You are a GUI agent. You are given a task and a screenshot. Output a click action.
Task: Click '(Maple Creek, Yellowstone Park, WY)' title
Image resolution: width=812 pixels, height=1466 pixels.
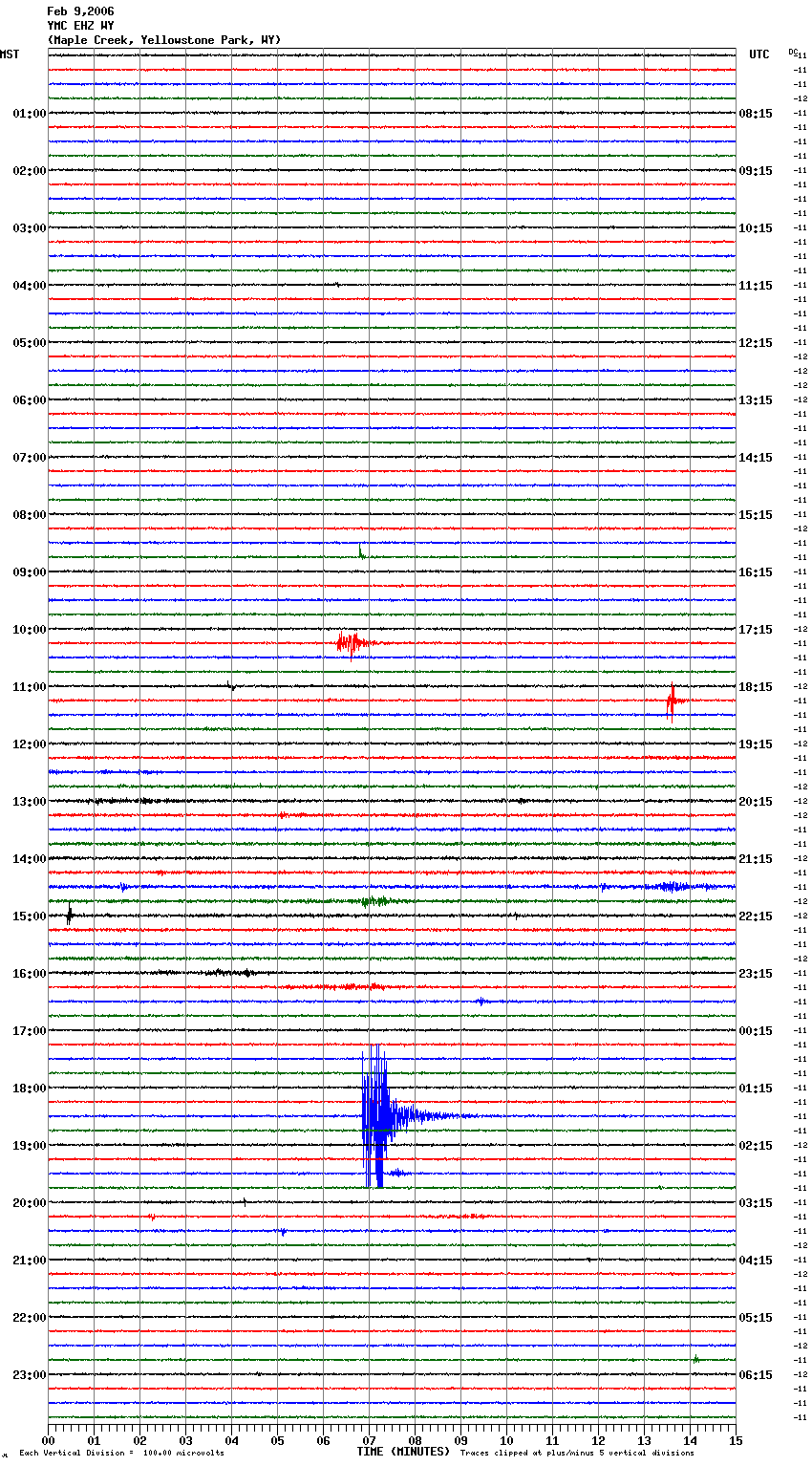163,40
